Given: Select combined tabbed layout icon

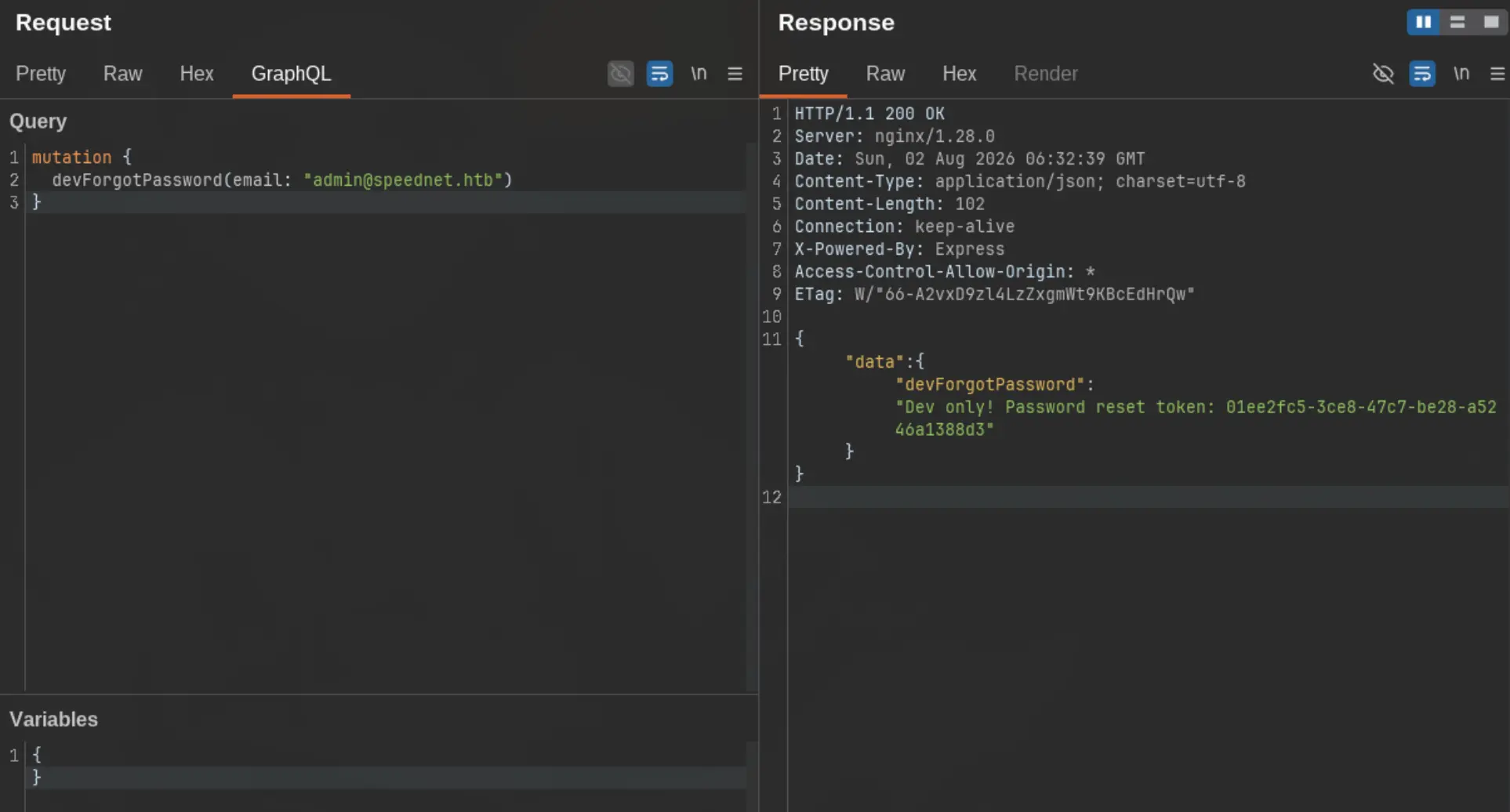Looking at the screenshot, I should click(1491, 22).
